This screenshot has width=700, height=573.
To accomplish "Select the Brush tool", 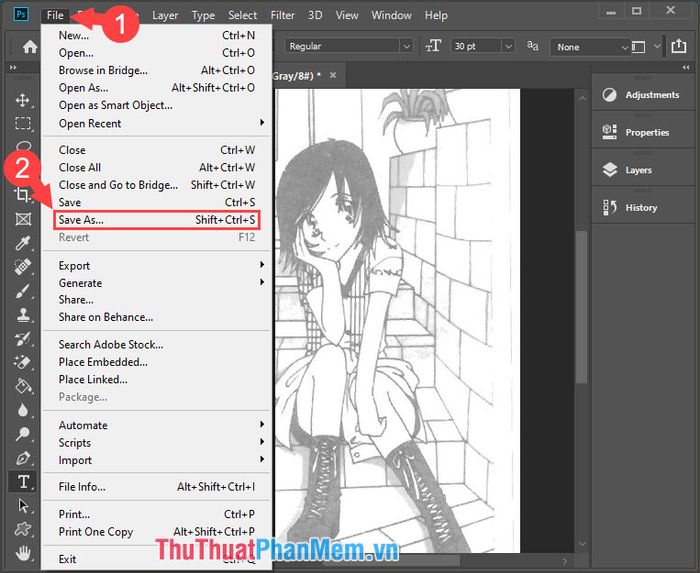I will [23, 291].
